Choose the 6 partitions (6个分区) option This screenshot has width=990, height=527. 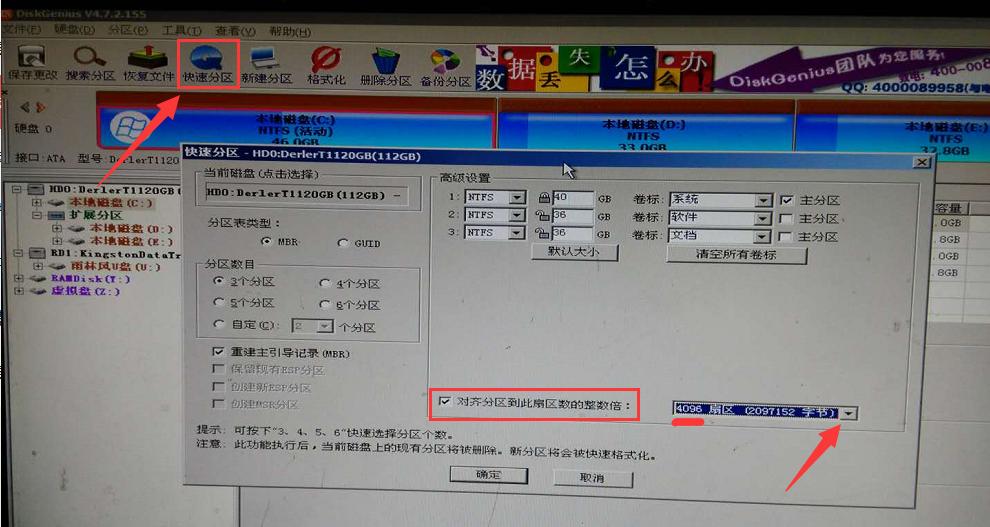click(325, 305)
